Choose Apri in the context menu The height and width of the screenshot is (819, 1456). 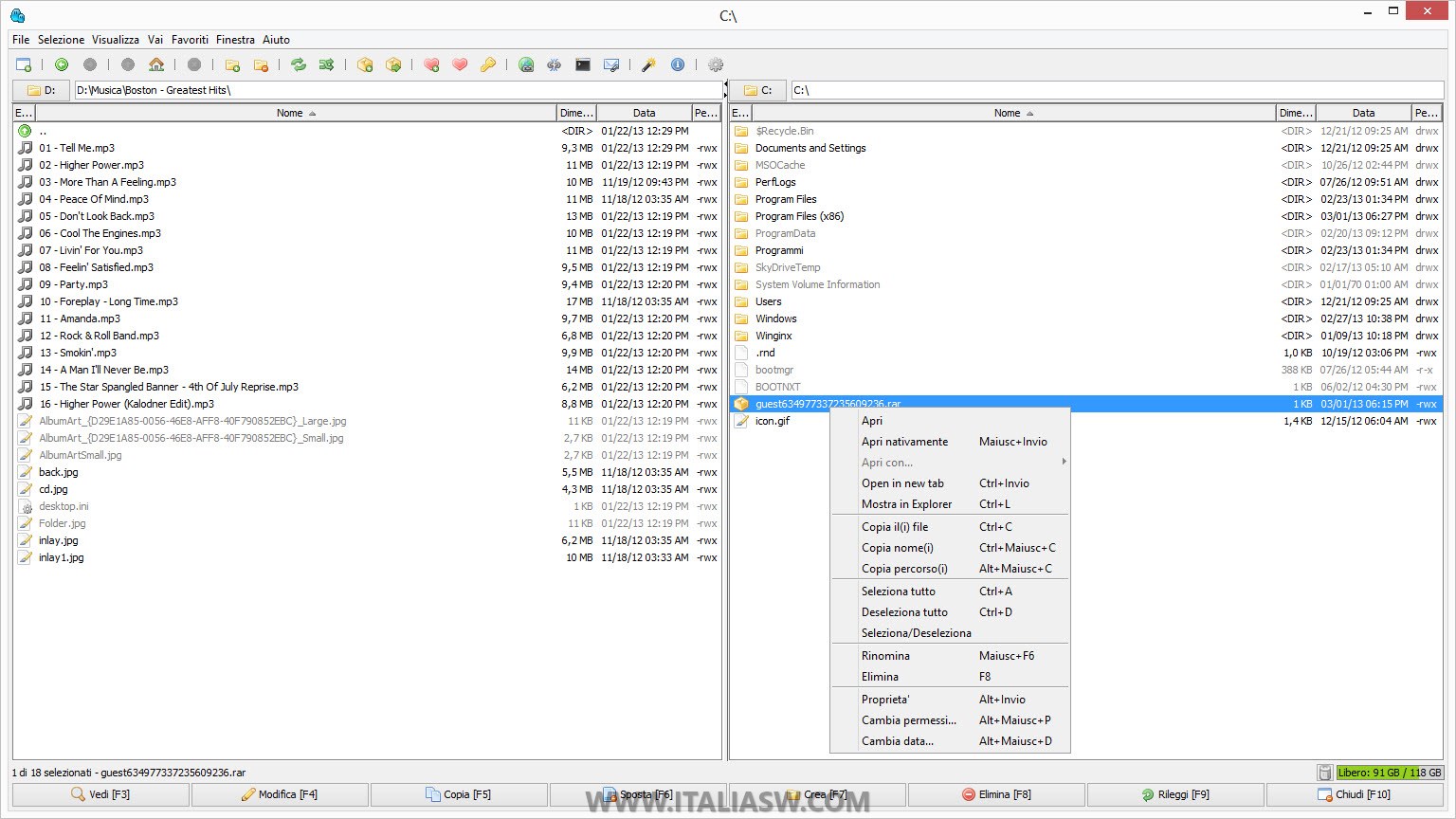coord(950,421)
